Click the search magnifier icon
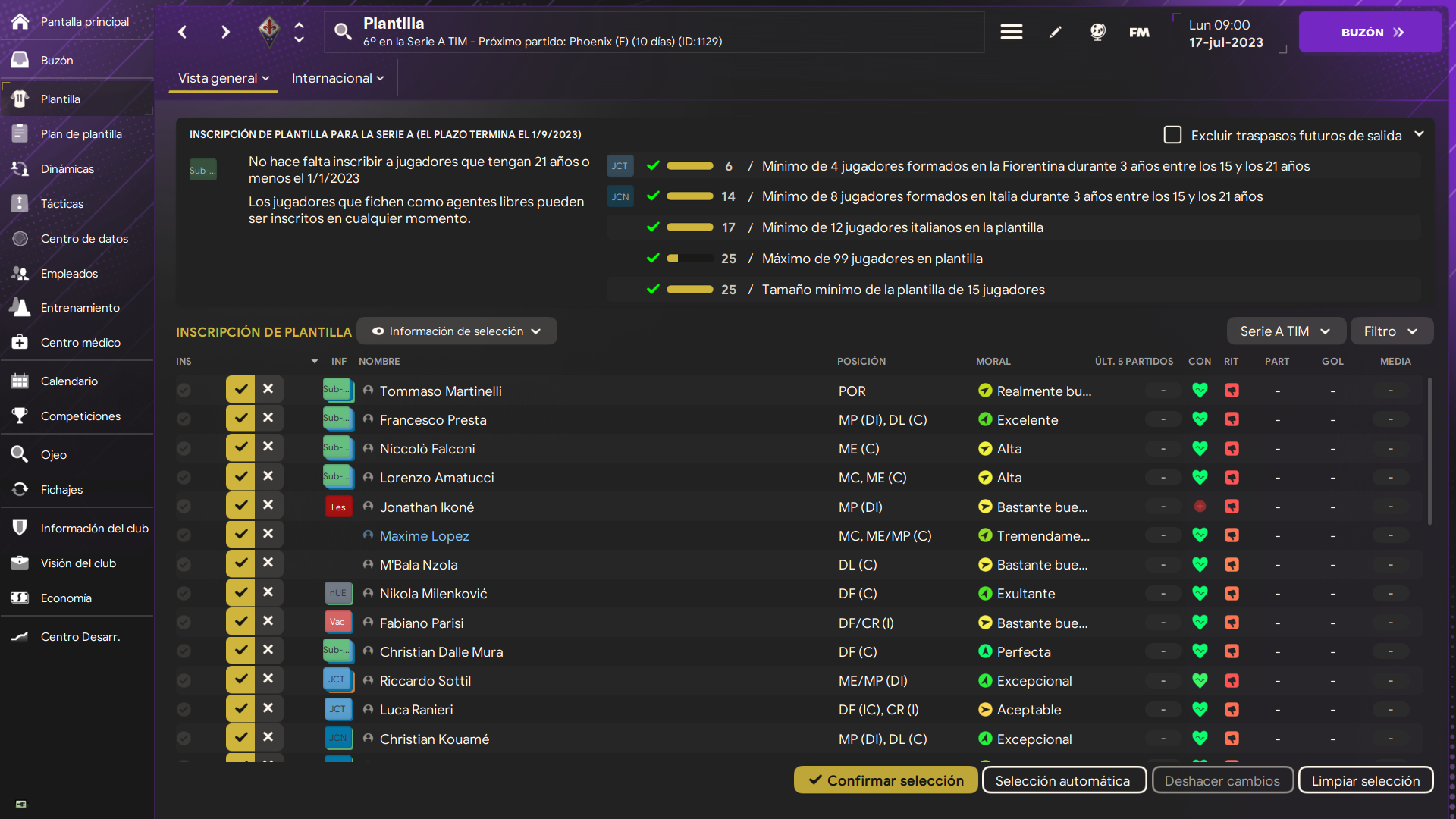The image size is (1456, 819). click(343, 32)
